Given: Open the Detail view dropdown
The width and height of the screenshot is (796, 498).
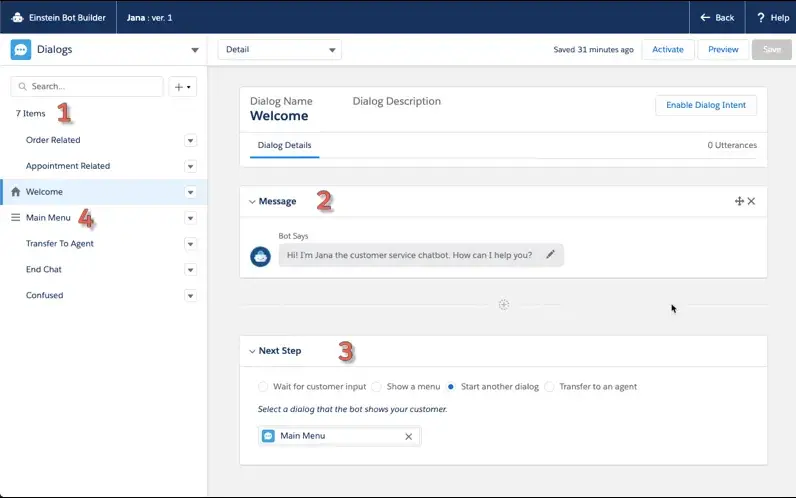Looking at the screenshot, I should [x=279, y=50].
